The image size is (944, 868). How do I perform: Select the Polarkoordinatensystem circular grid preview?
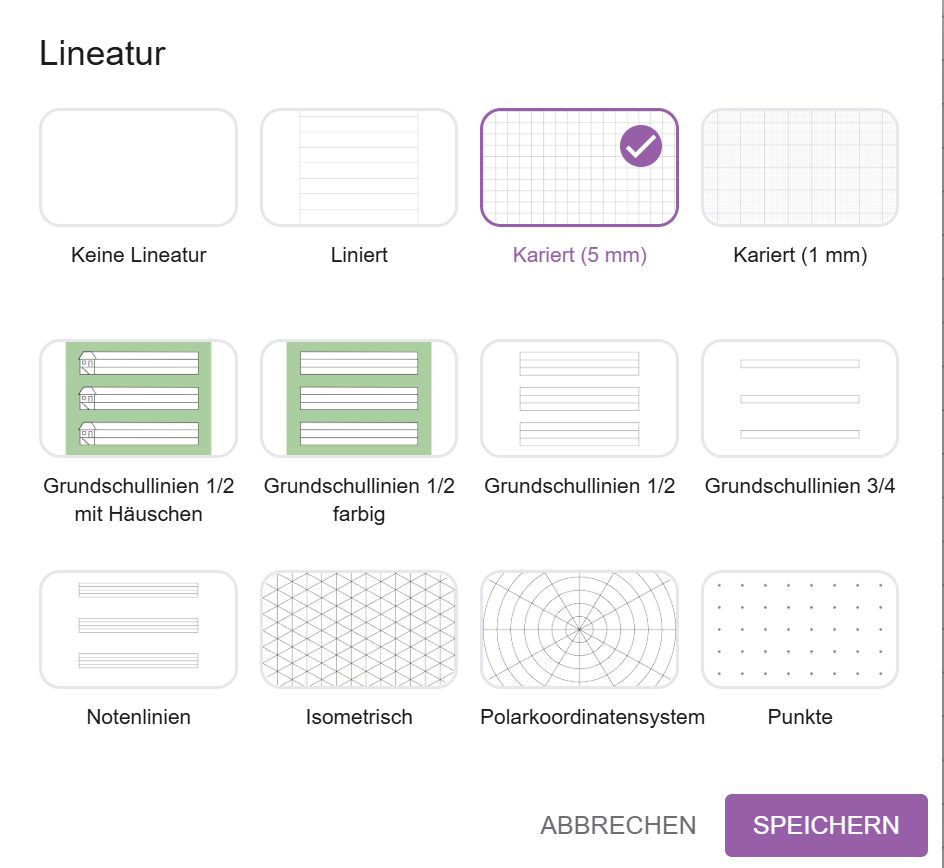point(579,630)
